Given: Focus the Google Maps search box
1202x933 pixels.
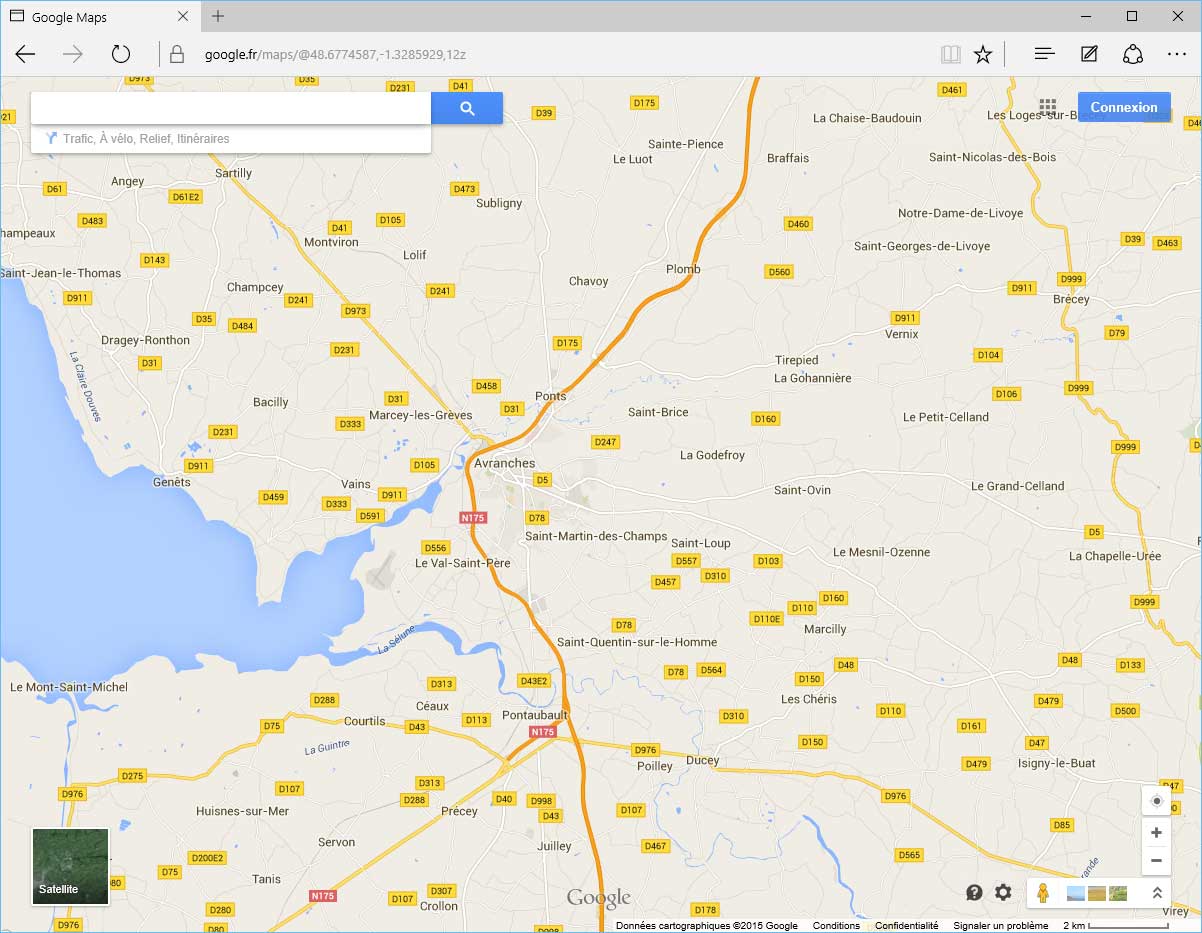Looking at the screenshot, I should tap(231, 108).
